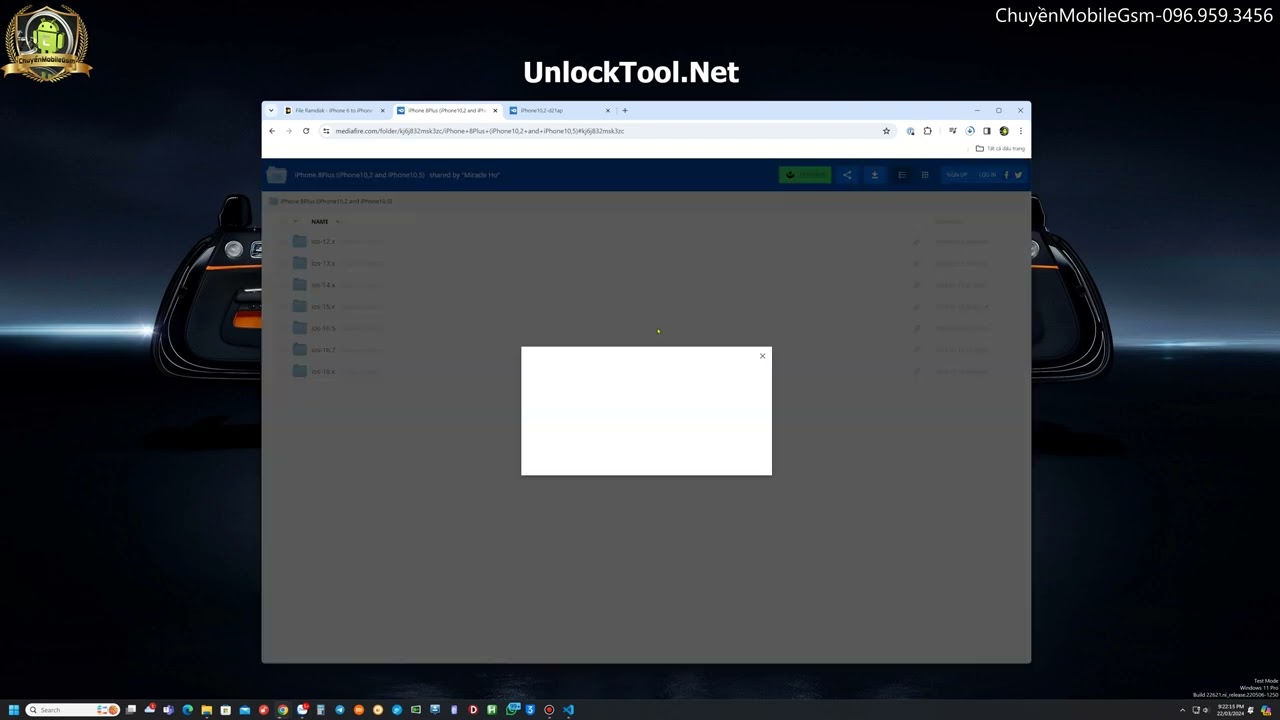The image size is (1280, 720).
Task: Click the MediaFire share icon
Action: [847, 175]
